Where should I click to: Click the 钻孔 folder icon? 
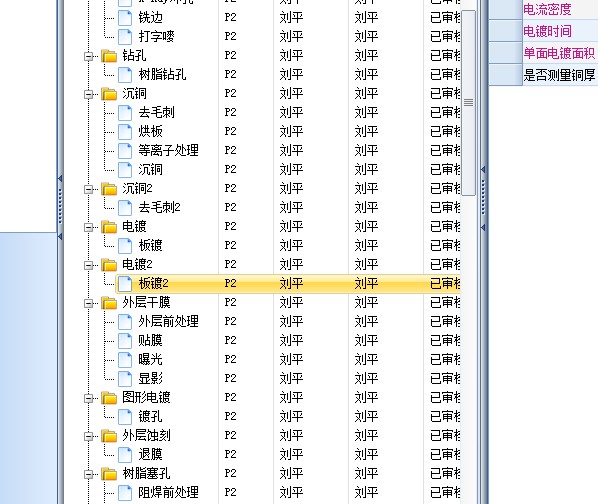tap(109, 56)
